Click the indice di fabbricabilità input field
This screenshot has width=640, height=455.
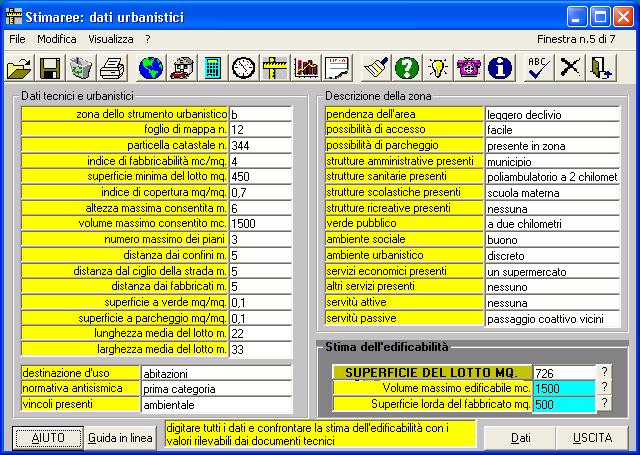point(260,161)
